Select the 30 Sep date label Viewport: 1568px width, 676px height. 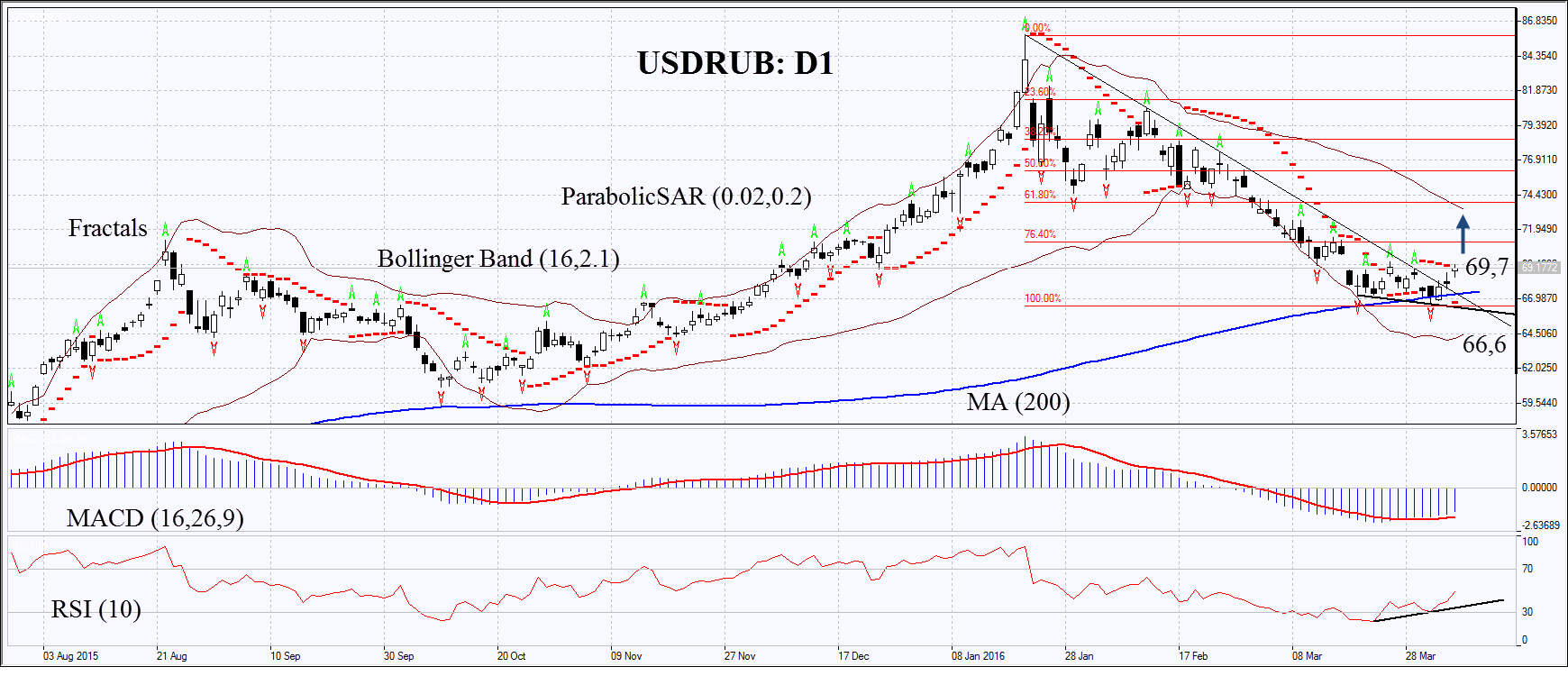coord(398,656)
